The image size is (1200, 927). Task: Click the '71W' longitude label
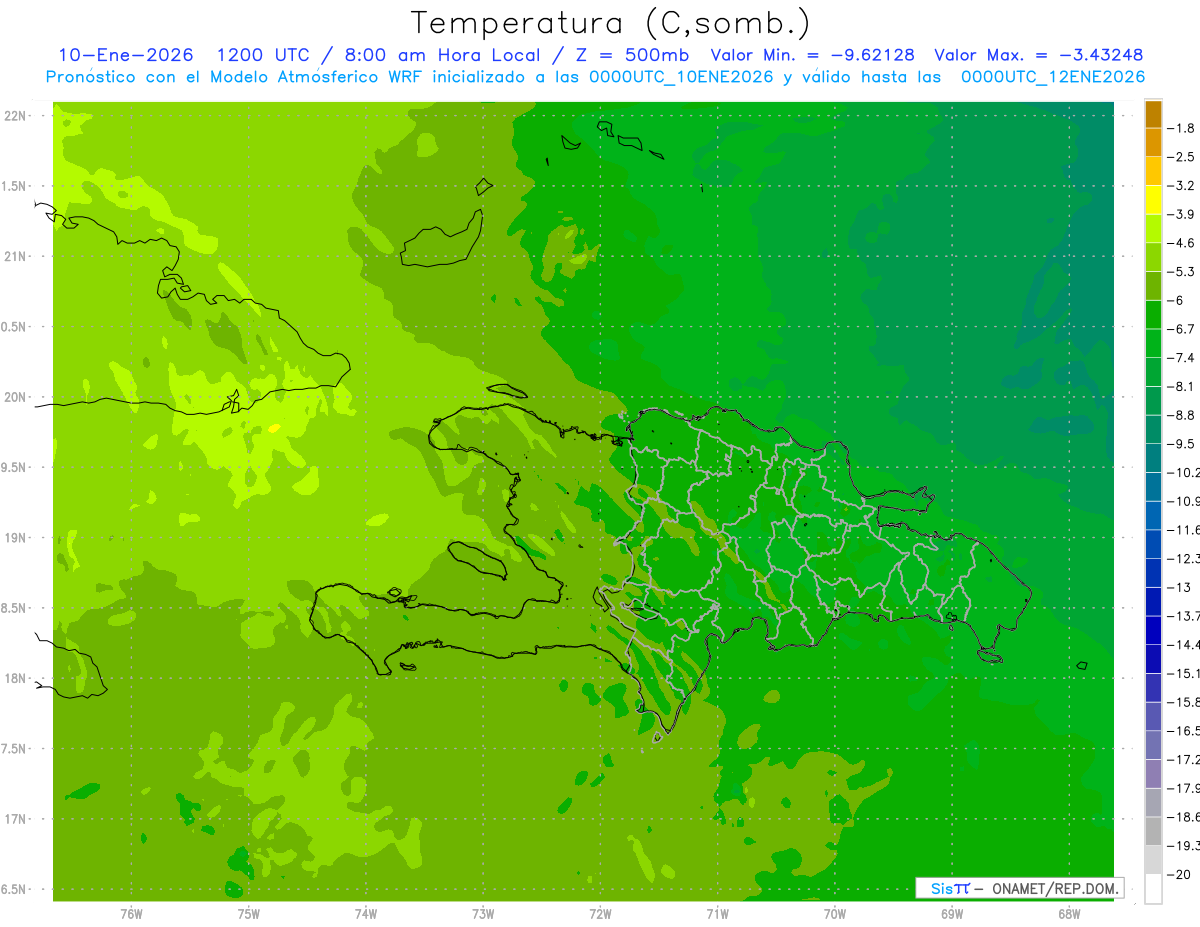pyautogui.click(x=717, y=914)
